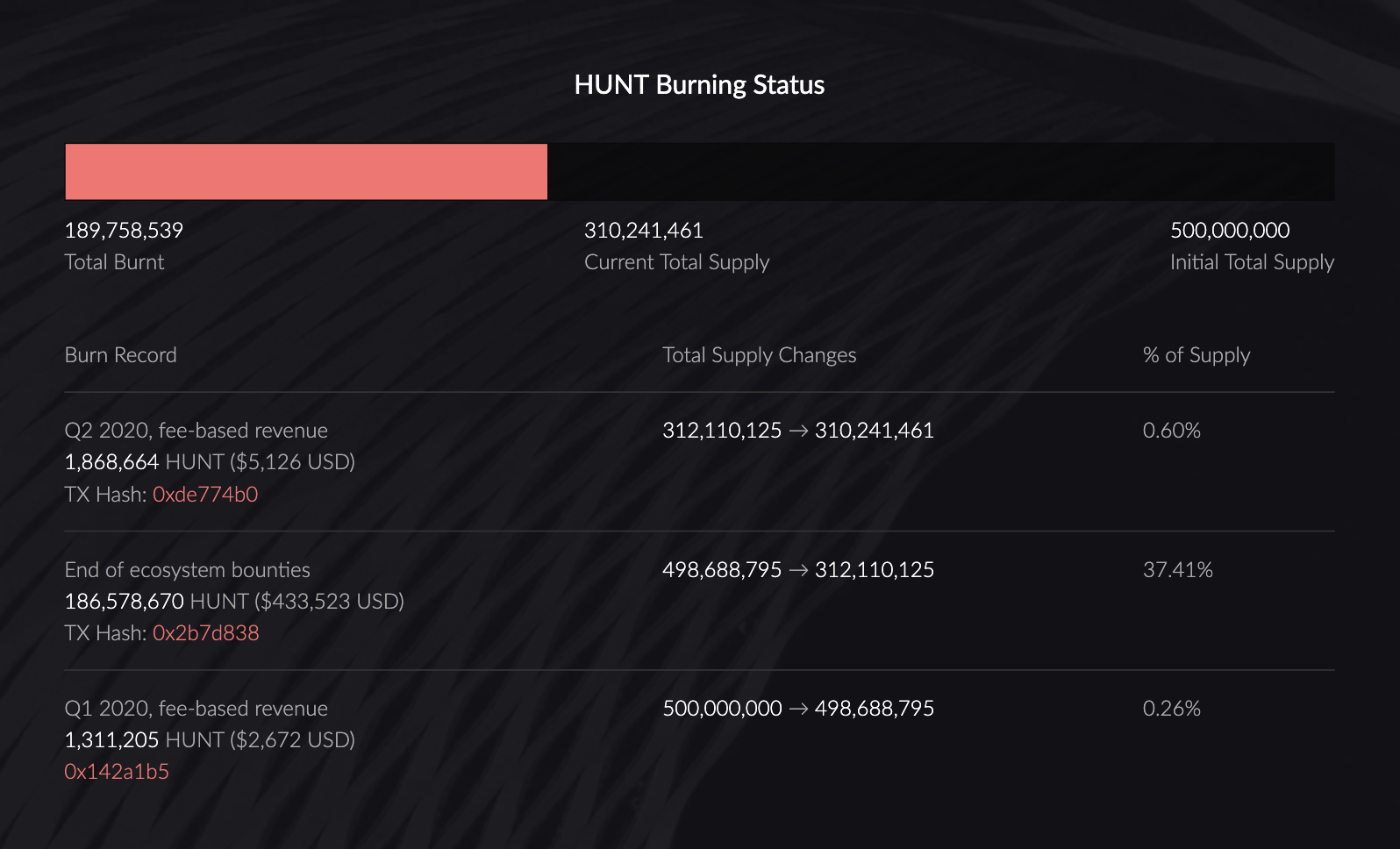
Task: Click the End of ecosystem bounties title
Action: tap(188, 570)
